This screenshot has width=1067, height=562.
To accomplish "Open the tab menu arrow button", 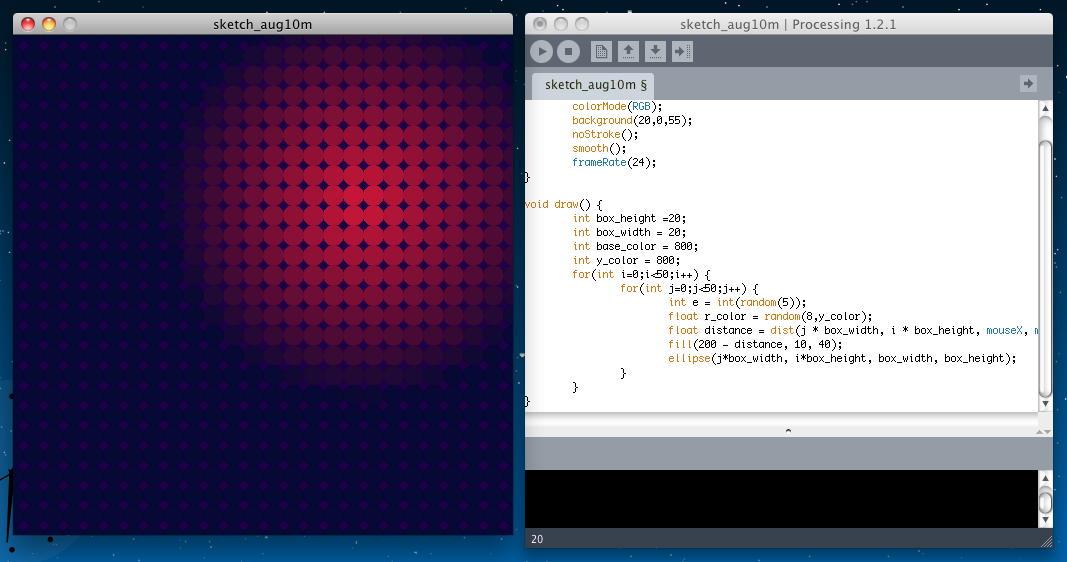I will (1028, 84).
